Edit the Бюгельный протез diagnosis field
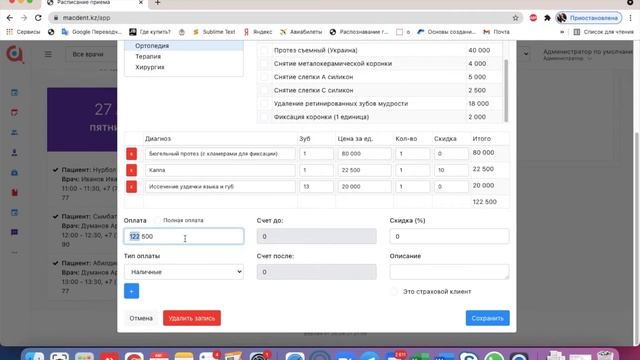Image resolution: width=640 pixels, height=360 pixels. point(220,154)
